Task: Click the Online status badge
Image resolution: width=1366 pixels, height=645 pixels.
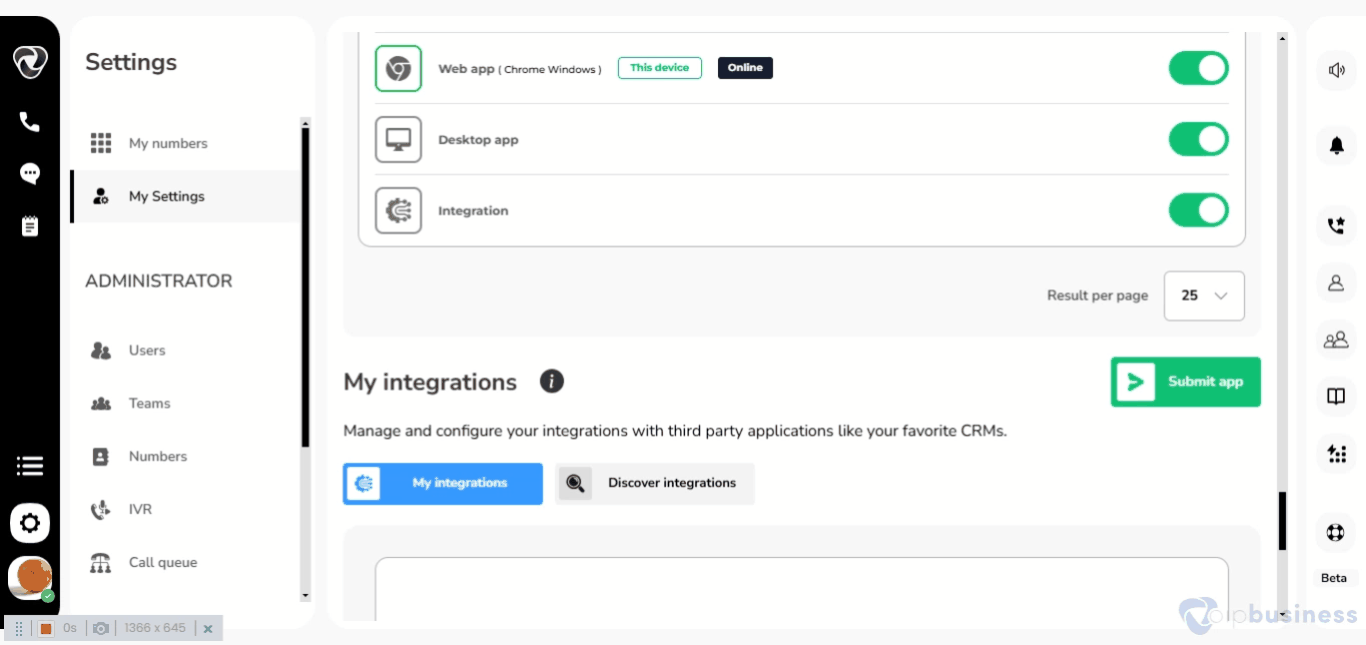Action: pos(745,68)
